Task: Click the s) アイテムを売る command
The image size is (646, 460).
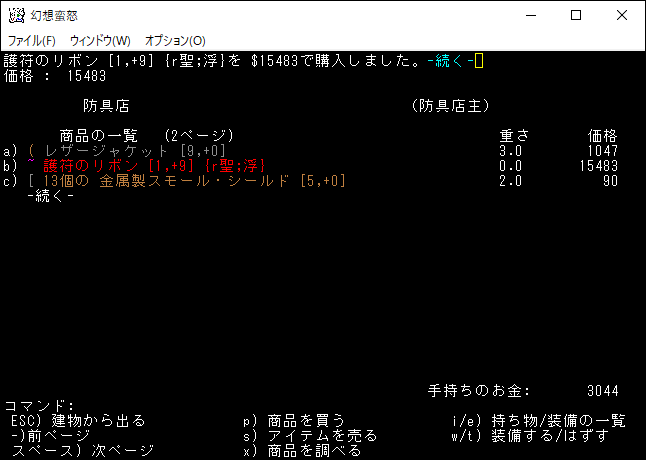Action: point(310,435)
